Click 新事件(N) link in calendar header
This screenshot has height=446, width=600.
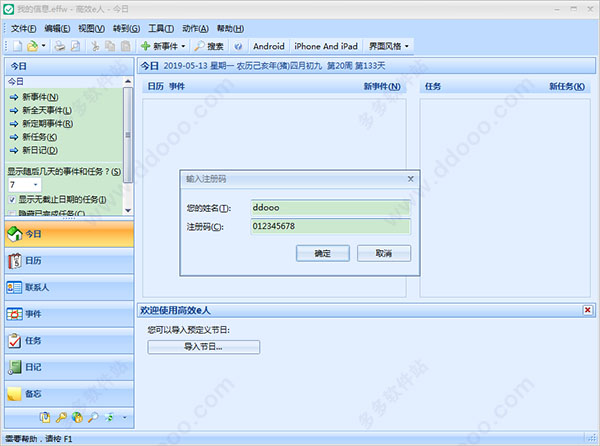coord(382,87)
